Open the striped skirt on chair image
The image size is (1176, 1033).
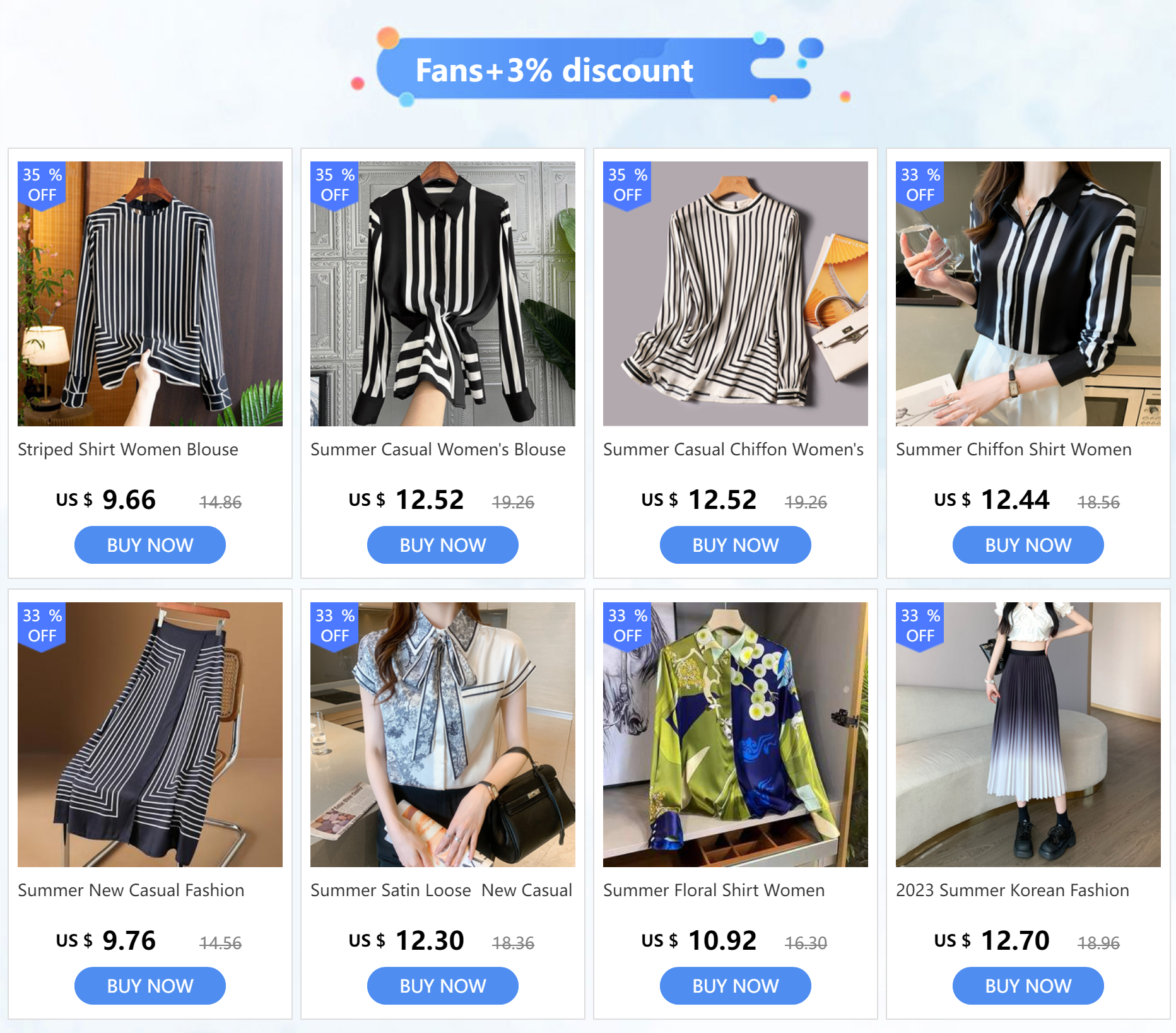pyautogui.click(x=150, y=735)
